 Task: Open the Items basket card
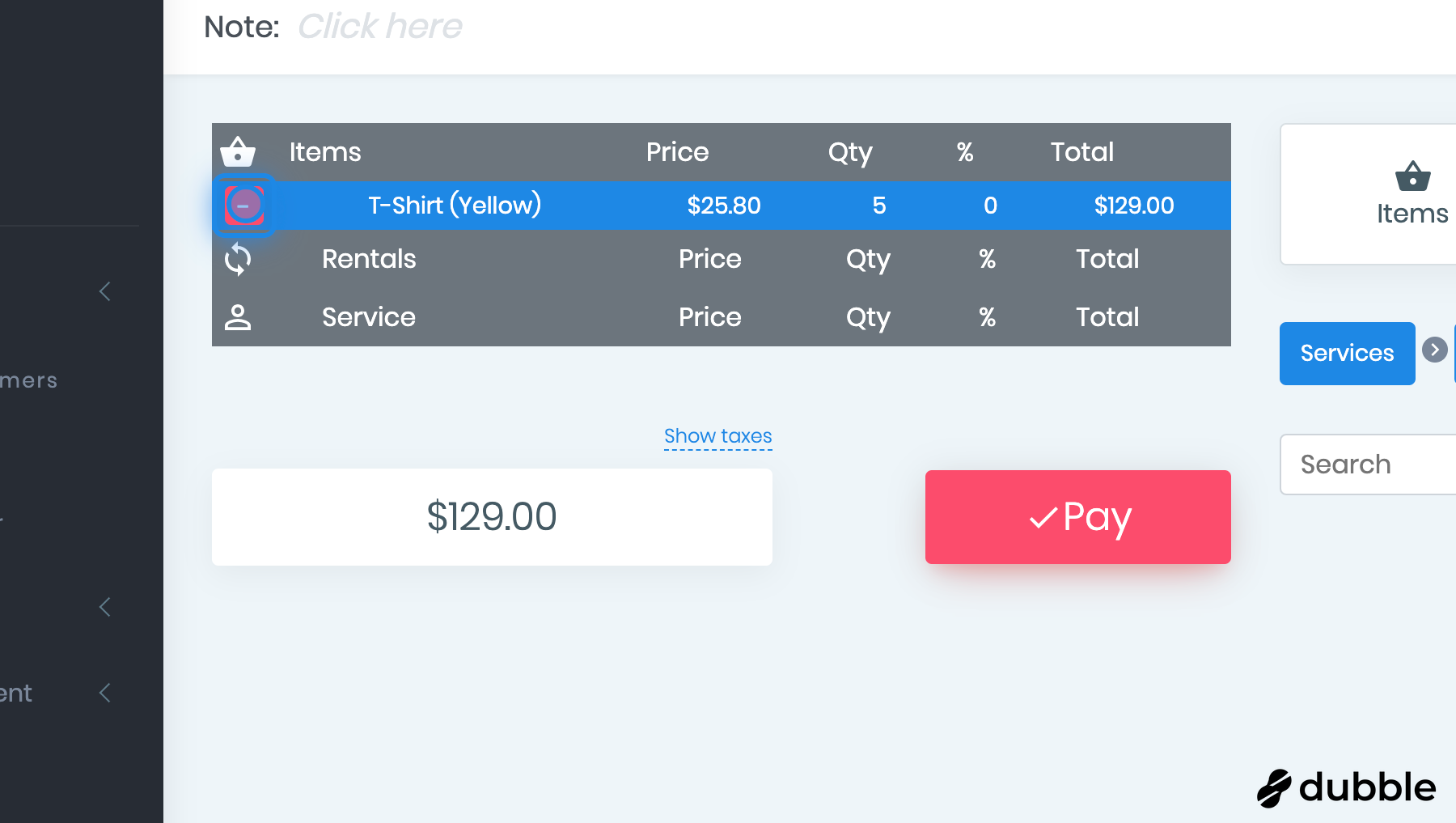click(1412, 194)
